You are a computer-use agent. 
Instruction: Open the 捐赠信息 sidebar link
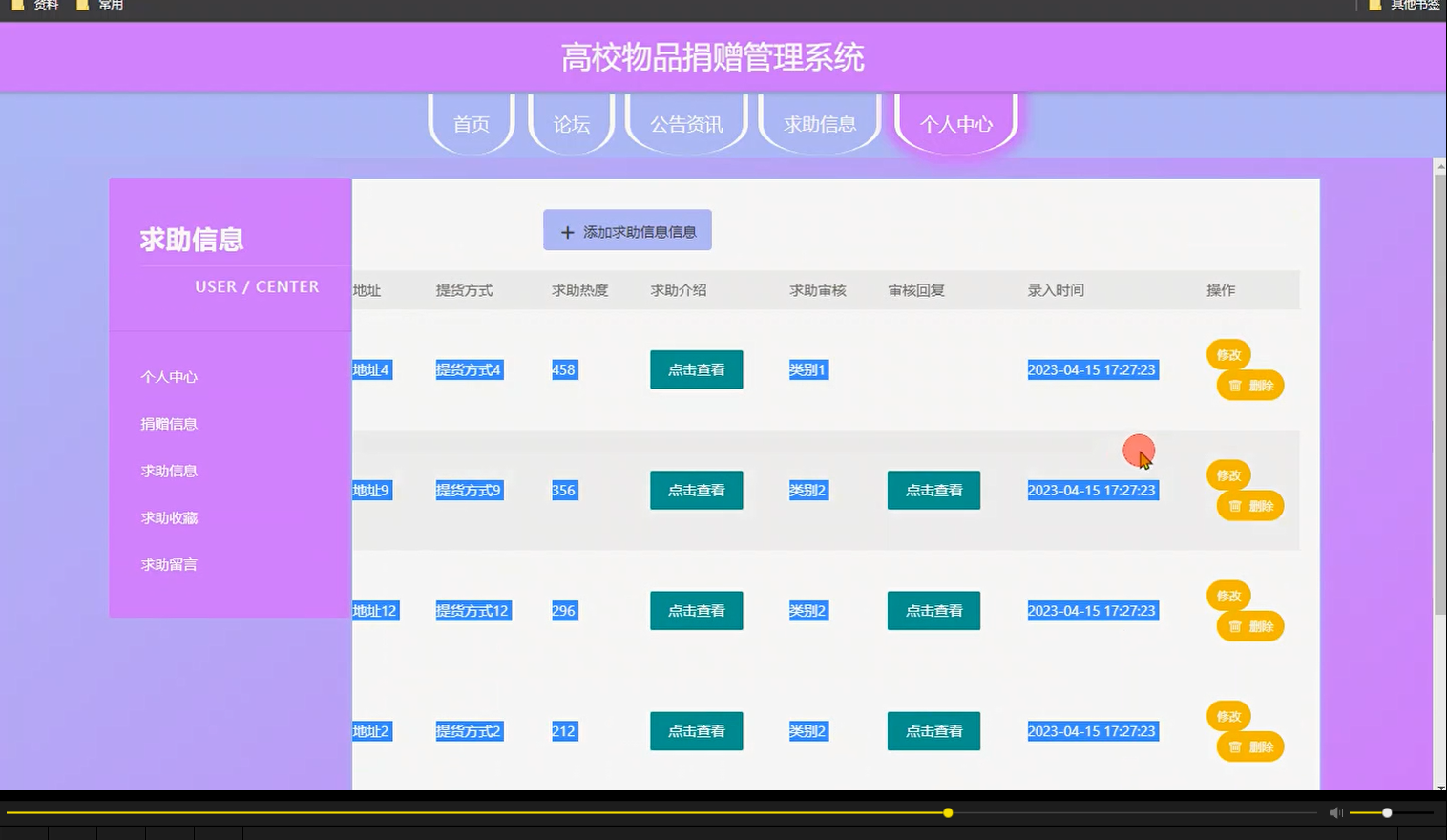[x=169, y=423]
